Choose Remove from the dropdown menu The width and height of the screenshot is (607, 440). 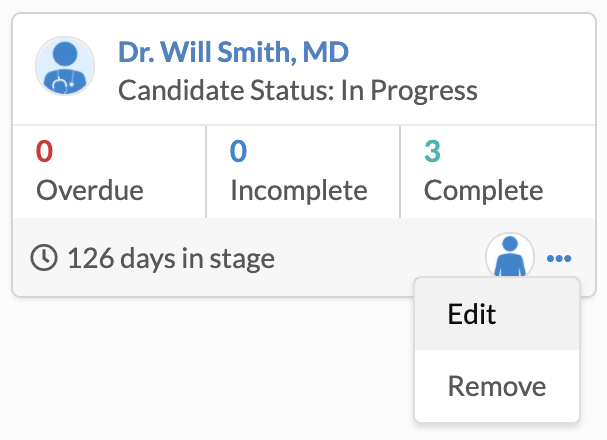coord(497,386)
